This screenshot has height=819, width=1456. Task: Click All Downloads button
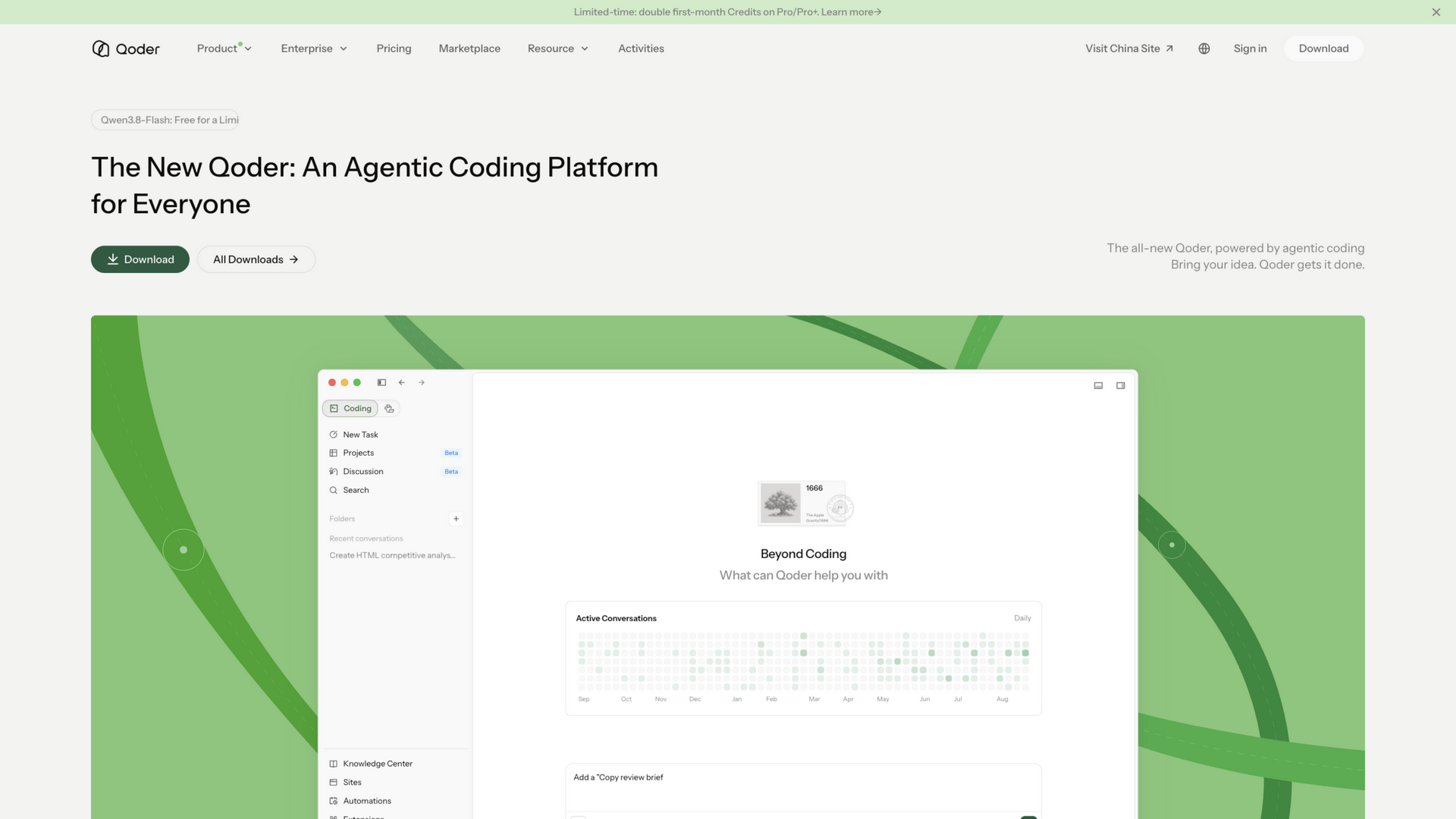pos(256,259)
